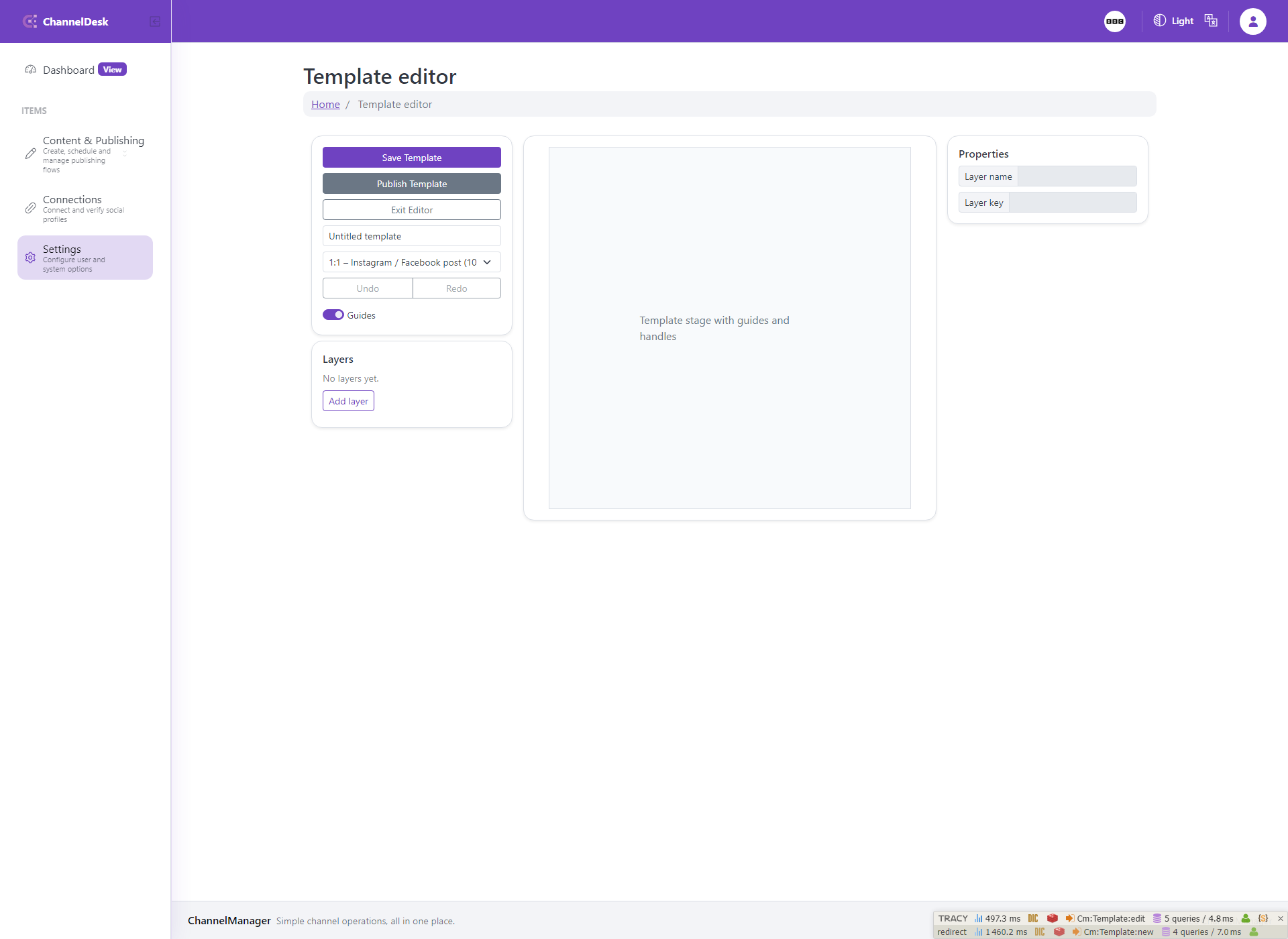1288x939 pixels.
Task: Open the Tracy 497.3 ms timing panel
Action: 998,918
